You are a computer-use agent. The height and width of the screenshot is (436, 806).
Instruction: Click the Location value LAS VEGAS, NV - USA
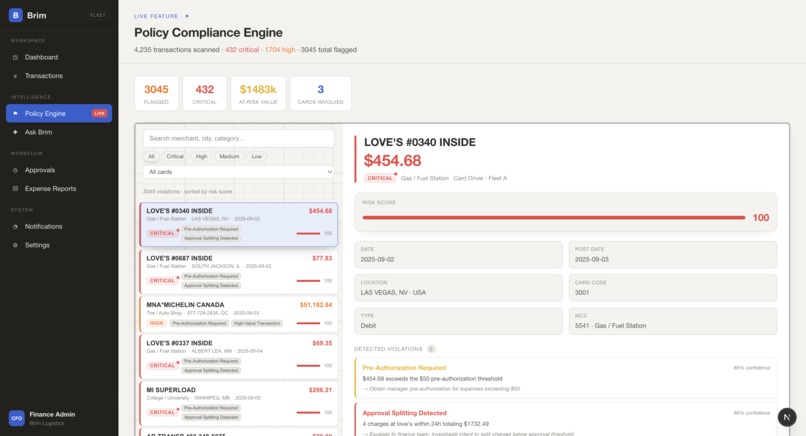393,293
